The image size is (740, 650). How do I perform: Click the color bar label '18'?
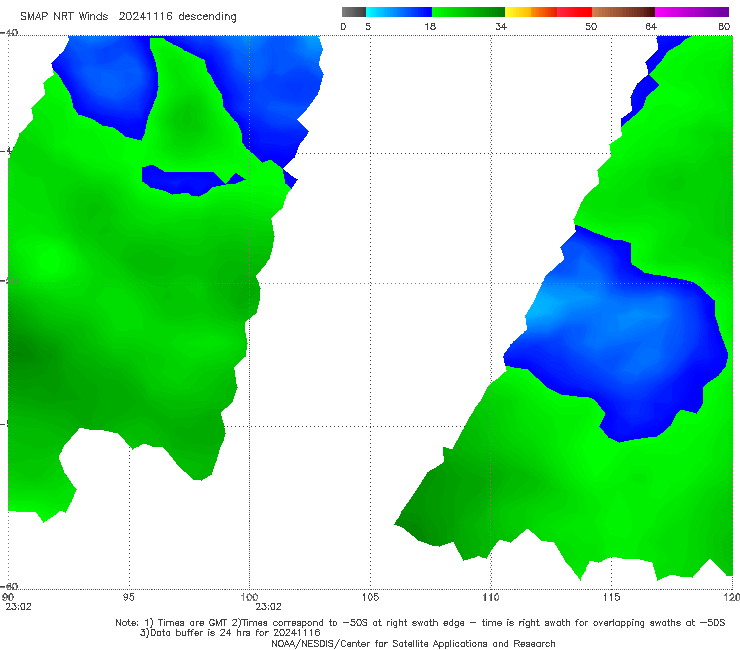coord(430,27)
